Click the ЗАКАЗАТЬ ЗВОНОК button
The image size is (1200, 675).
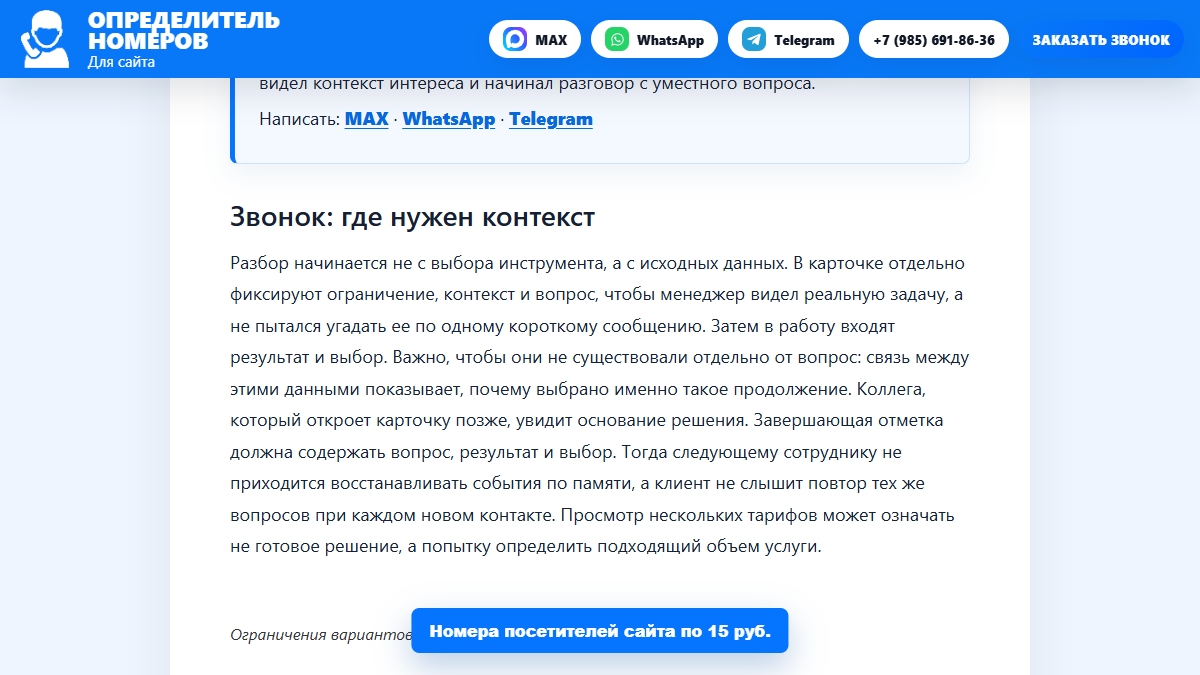(1101, 40)
